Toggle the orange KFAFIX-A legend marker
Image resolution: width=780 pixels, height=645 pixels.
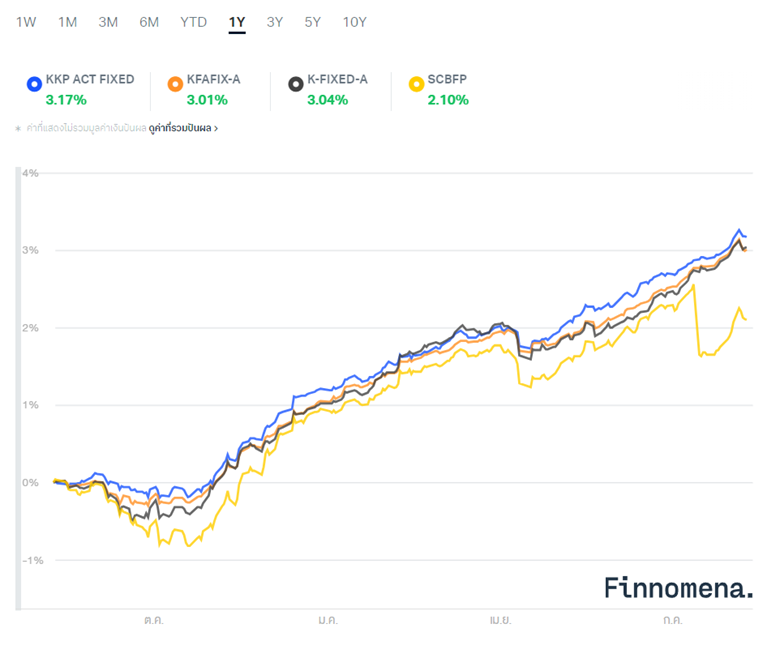pos(175,84)
